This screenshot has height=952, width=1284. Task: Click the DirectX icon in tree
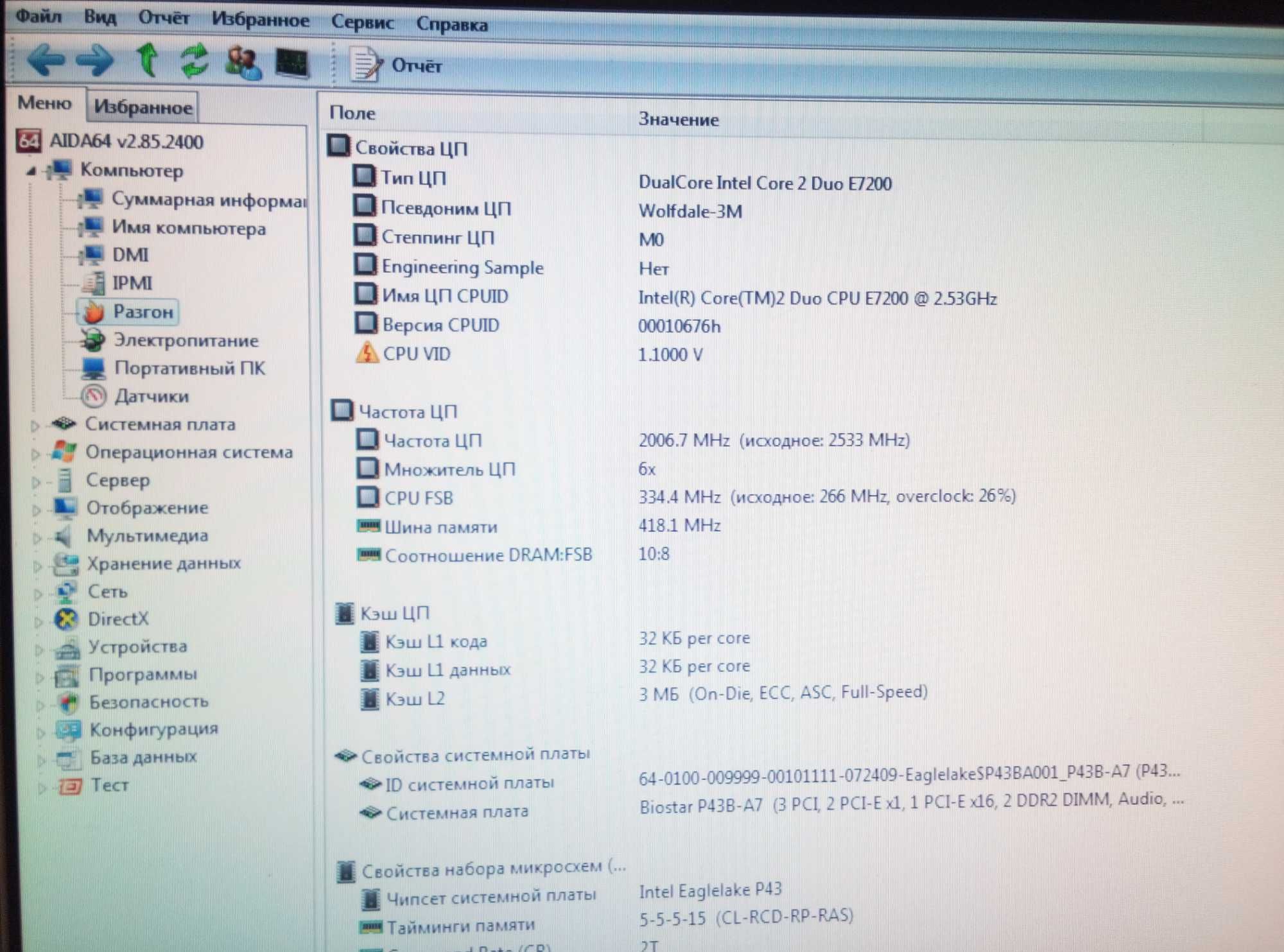coord(67,619)
